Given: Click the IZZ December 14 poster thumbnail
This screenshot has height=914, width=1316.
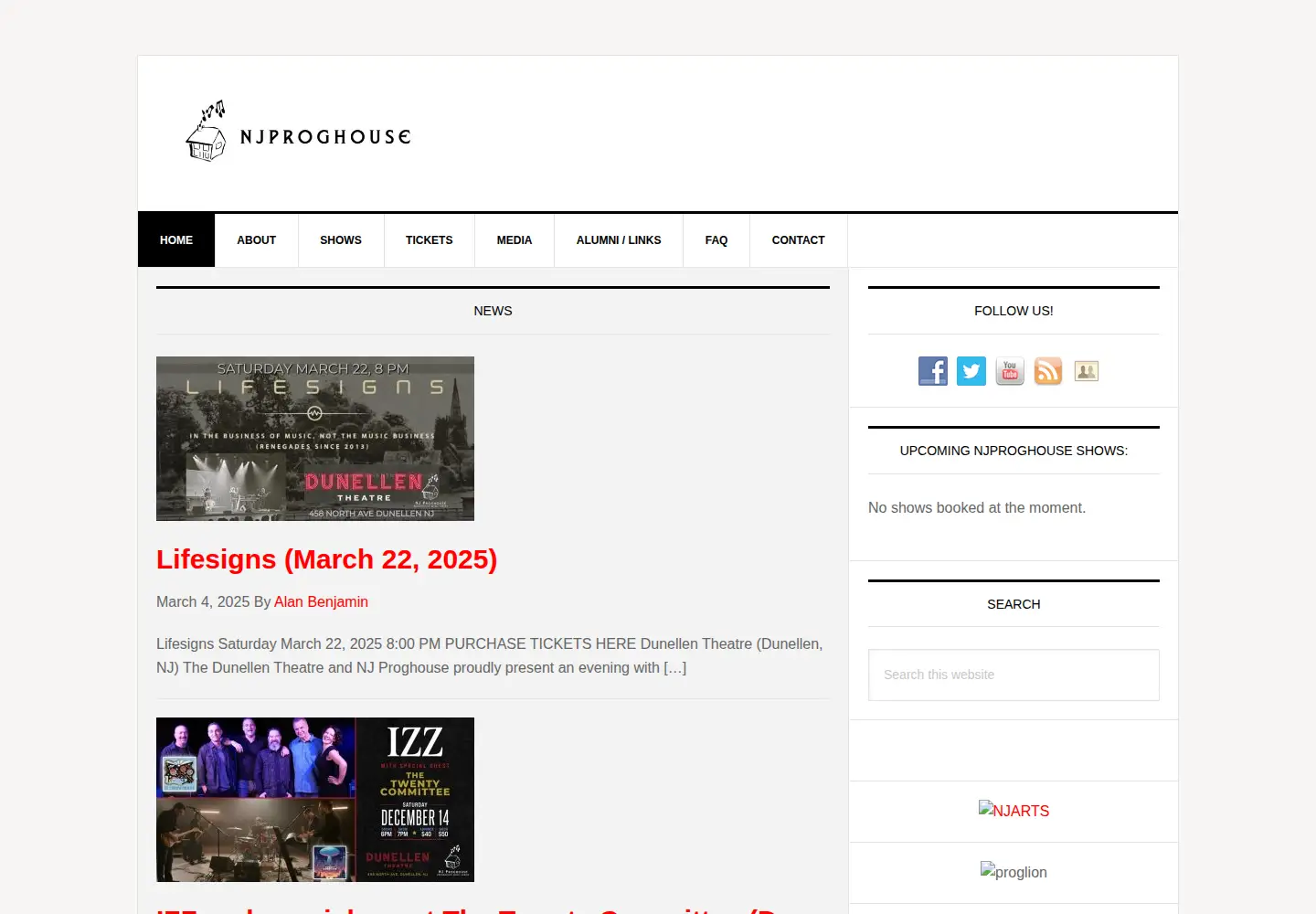Looking at the screenshot, I should [315, 800].
